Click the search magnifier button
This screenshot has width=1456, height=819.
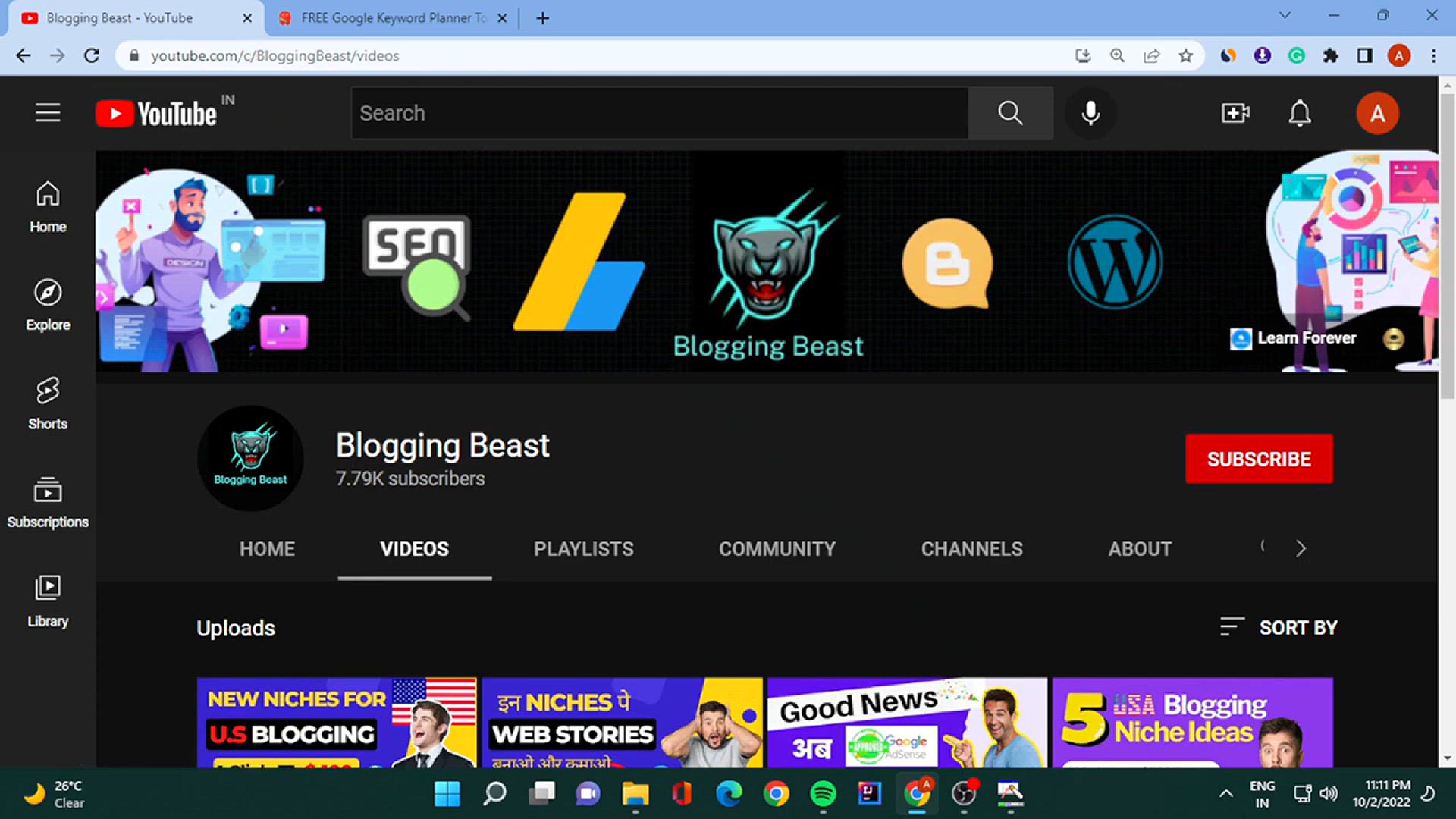1010,113
